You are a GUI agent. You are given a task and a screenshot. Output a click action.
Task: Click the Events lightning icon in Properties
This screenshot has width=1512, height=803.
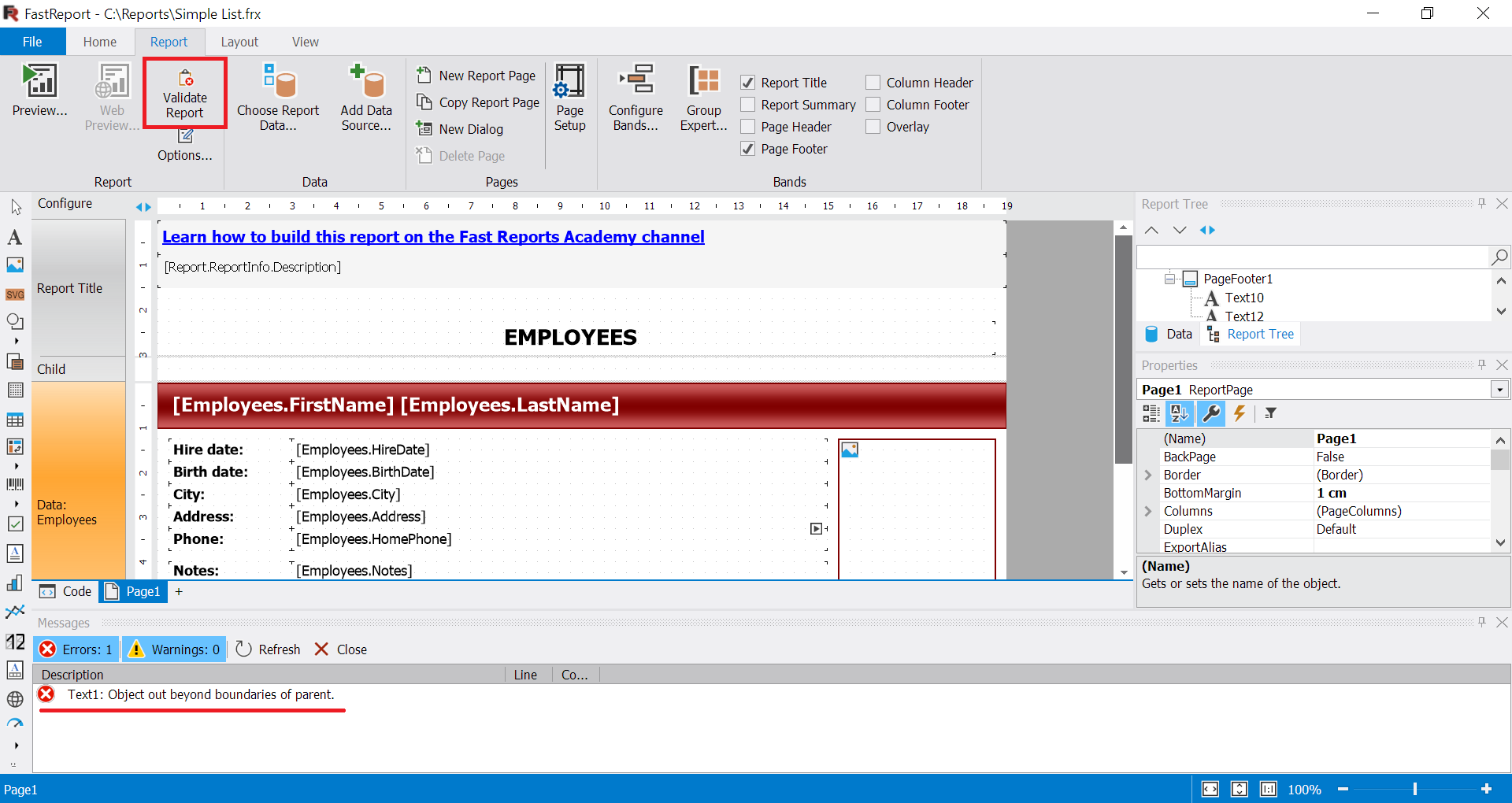click(1240, 413)
